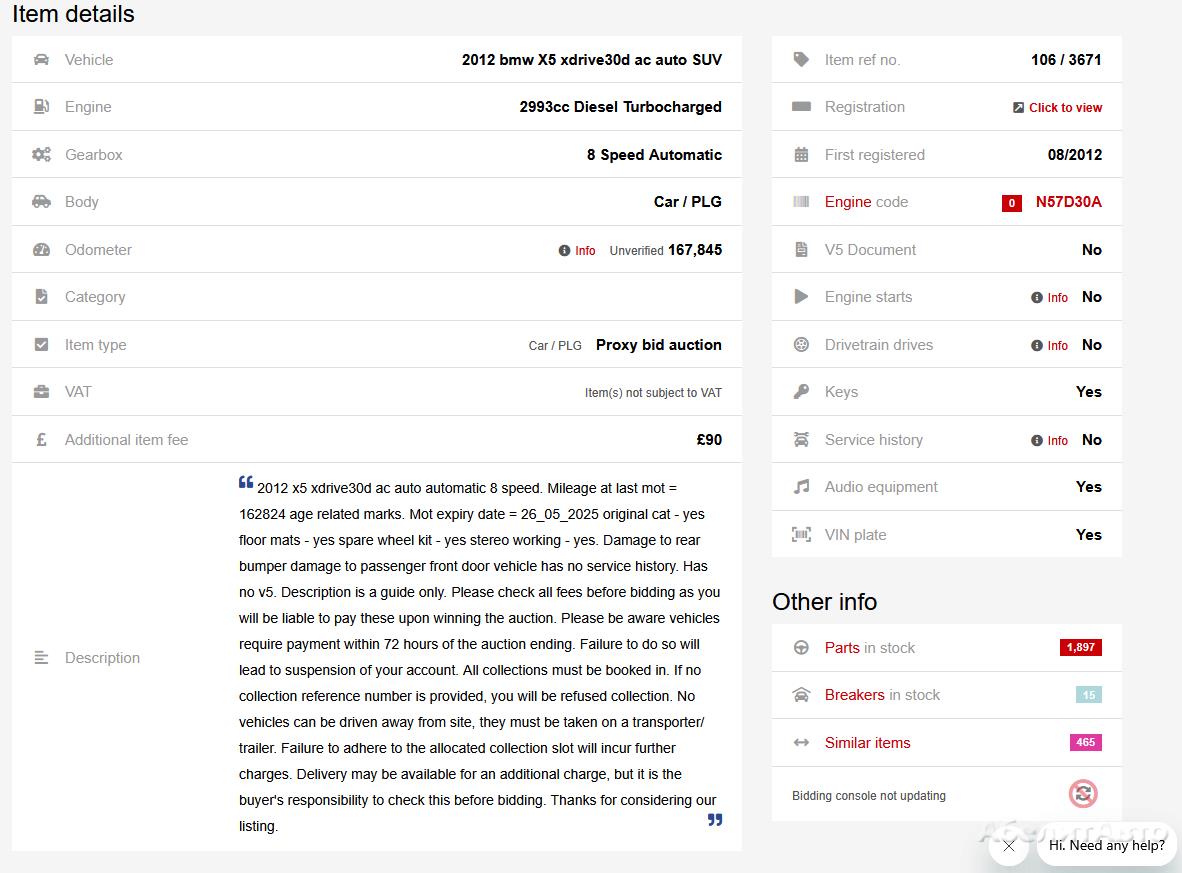
Task: Click the Similar items arrows icon
Action: click(x=801, y=743)
